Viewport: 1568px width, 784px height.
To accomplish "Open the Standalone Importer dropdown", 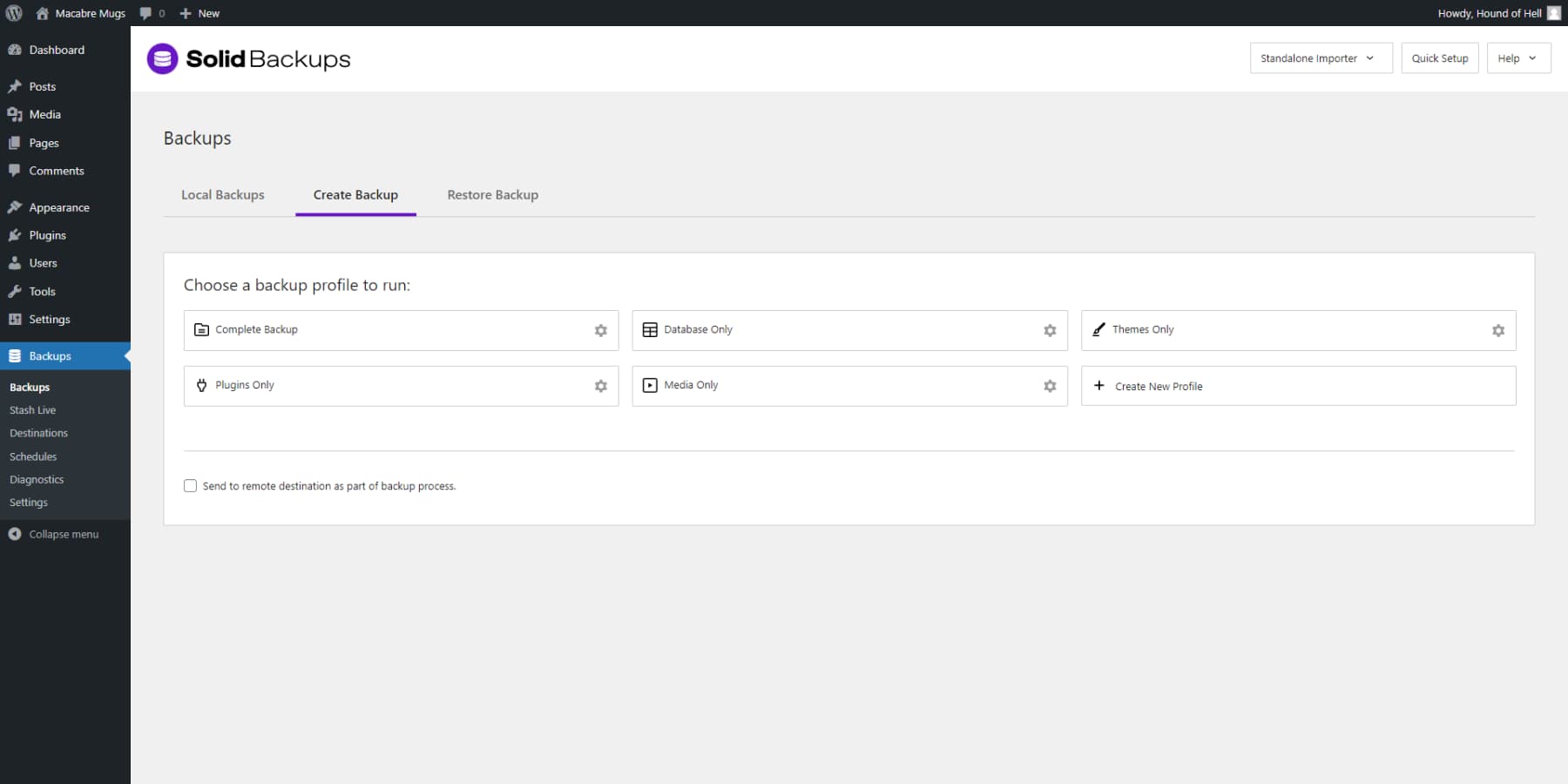I will pos(1320,57).
